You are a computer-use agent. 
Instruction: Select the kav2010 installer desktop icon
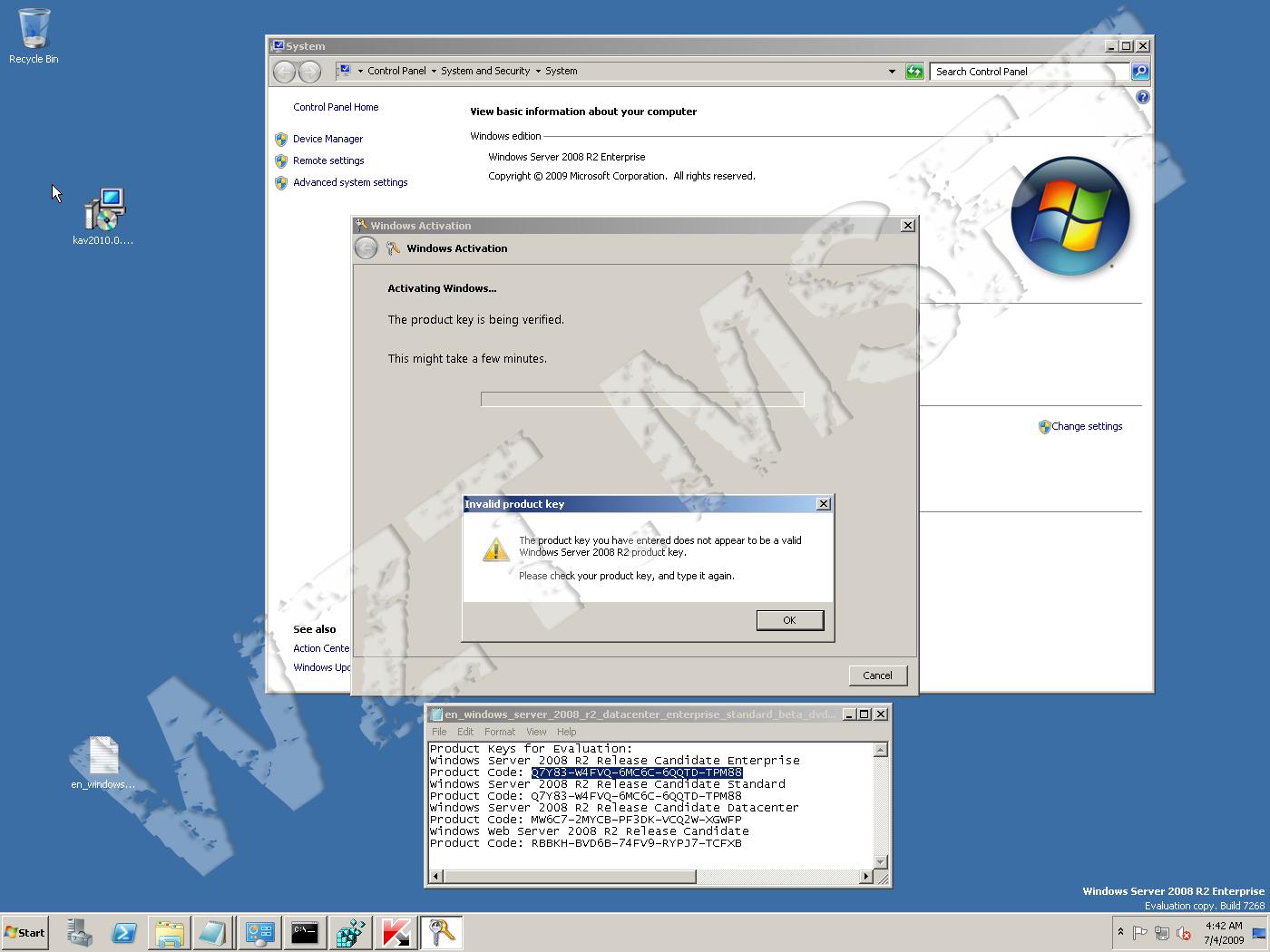click(103, 217)
